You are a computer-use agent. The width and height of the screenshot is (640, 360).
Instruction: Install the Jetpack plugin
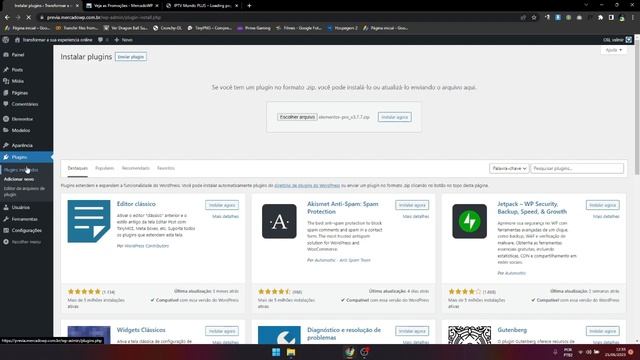coord(602,205)
